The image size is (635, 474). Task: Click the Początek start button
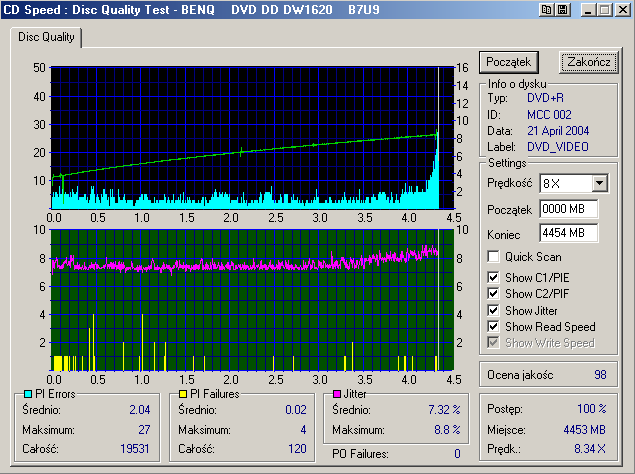pos(509,62)
